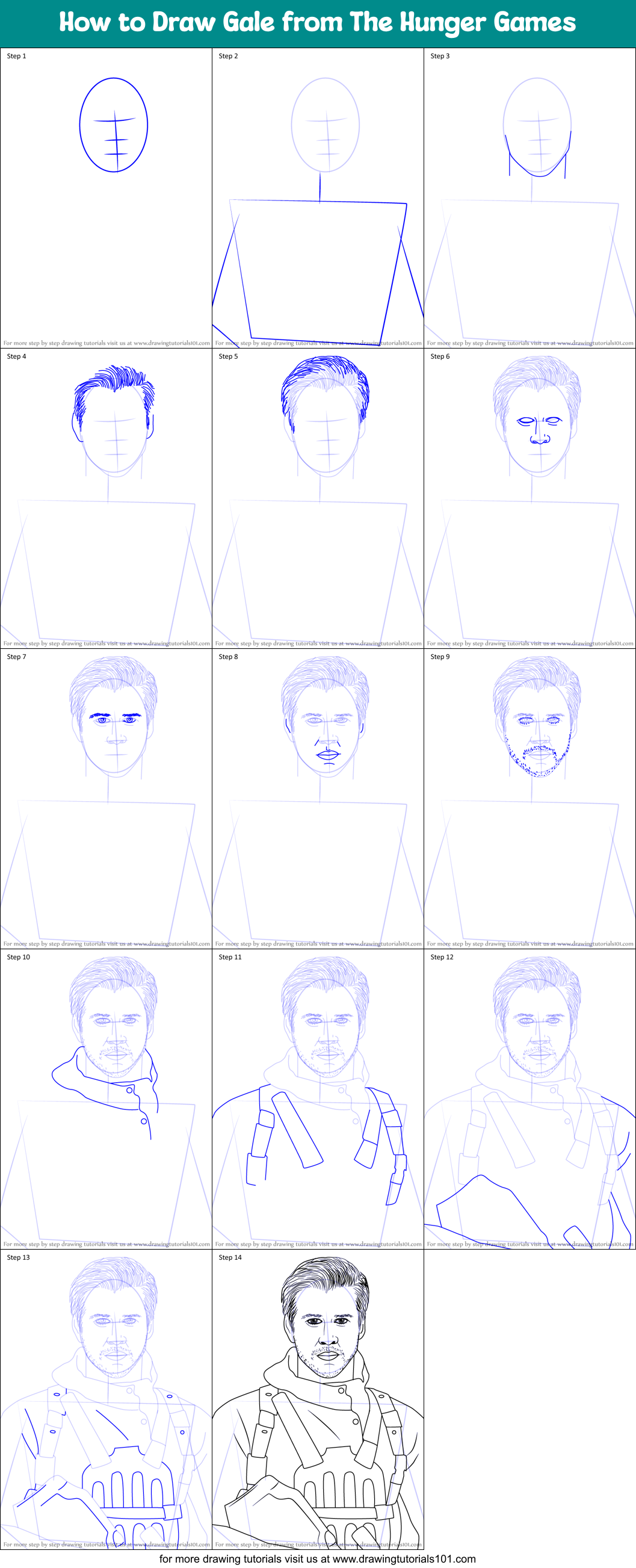Click the title 'How to Draw Gale from The Hunger Games'
The width and height of the screenshot is (636, 1568).
[317, 22]
